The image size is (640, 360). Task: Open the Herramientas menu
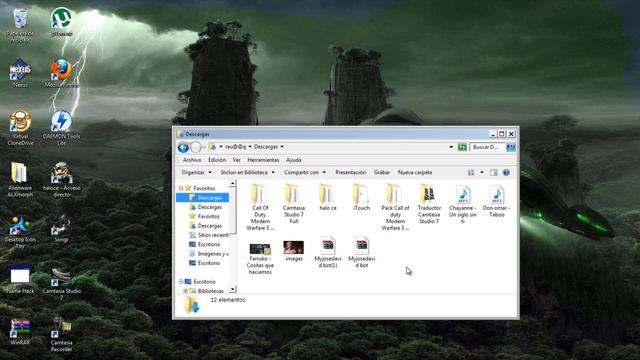263,160
